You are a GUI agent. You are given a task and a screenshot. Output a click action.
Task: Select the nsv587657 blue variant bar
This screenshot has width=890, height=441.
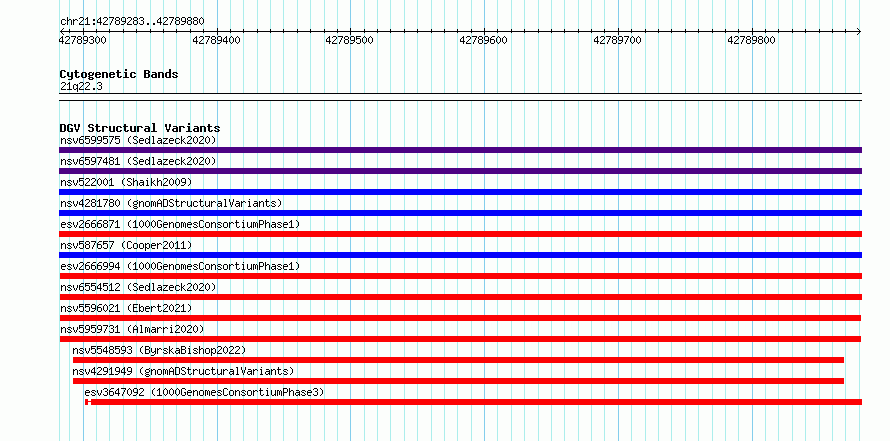coord(460,255)
